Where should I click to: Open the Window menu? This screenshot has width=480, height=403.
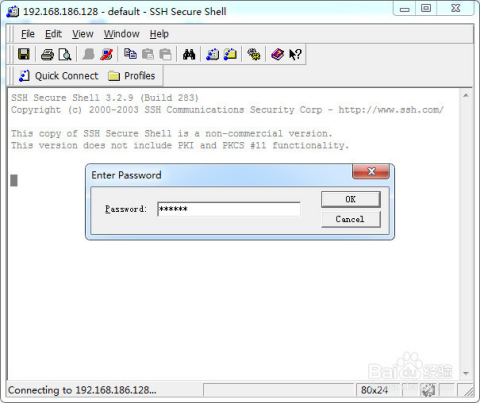click(122, 34)
